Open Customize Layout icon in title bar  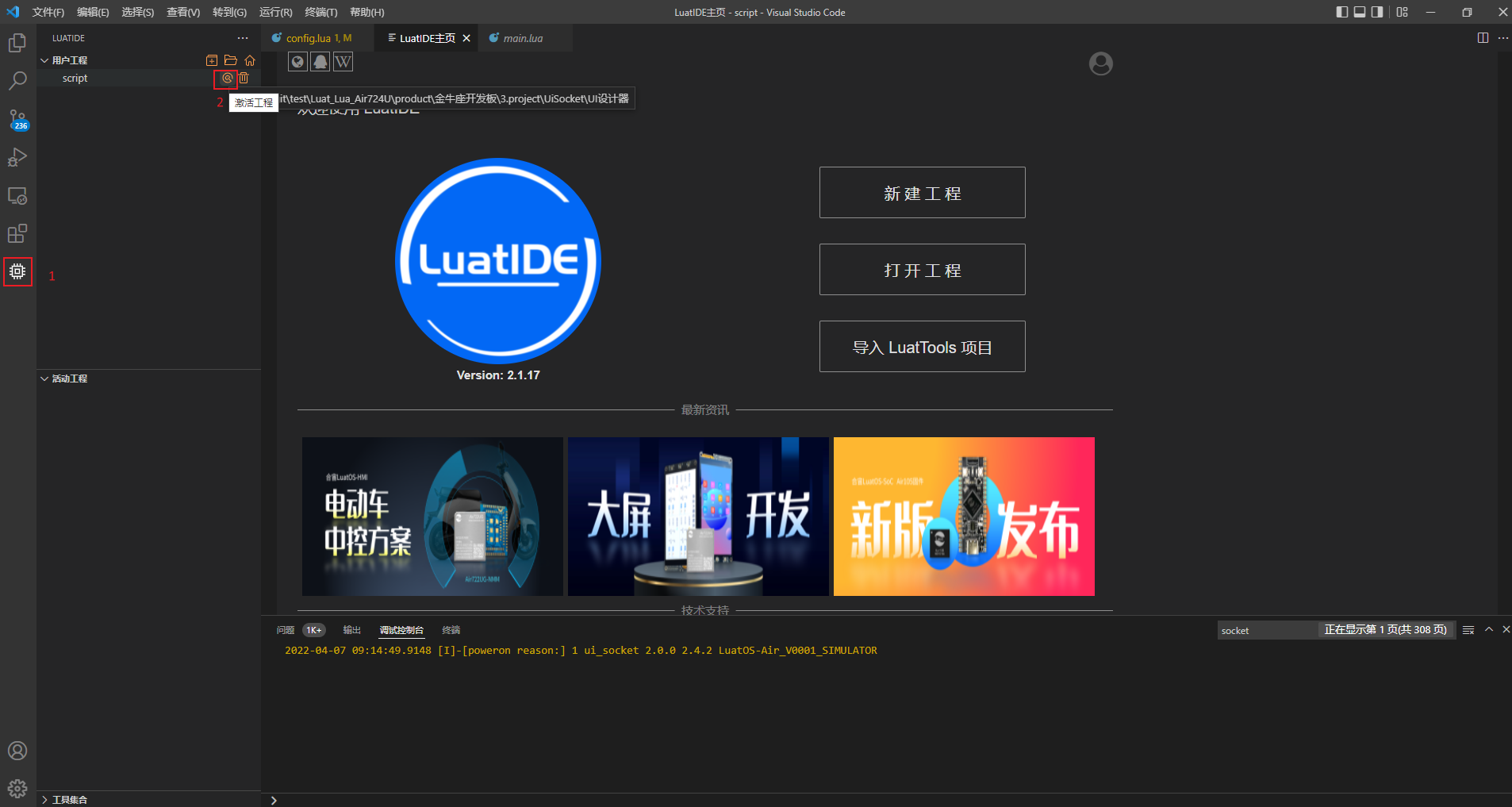[1403, 12]
